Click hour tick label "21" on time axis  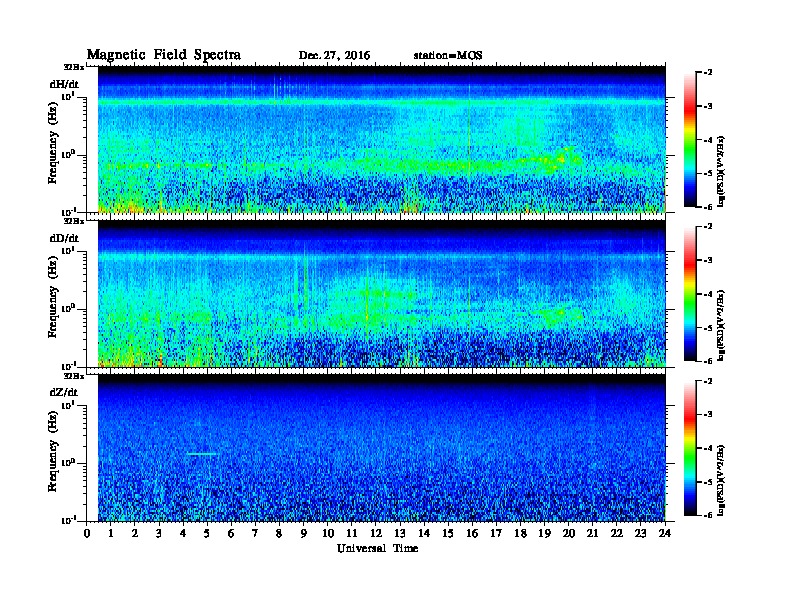tap(592, 533)
